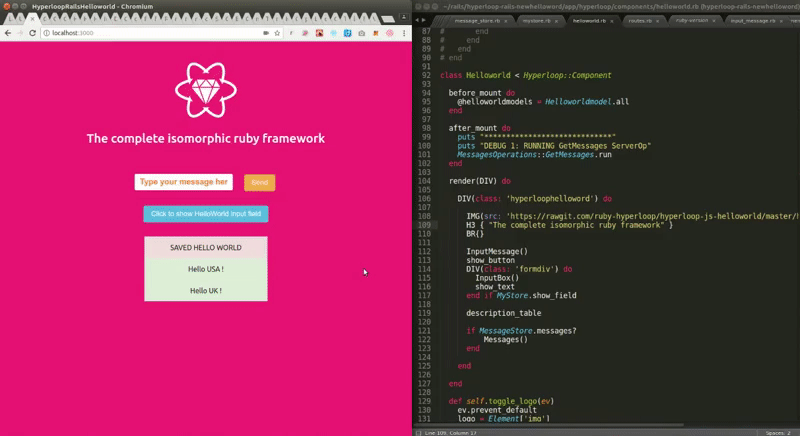Select the 'Hello UK !' row
Image resolution: width=800 pixels, height=436 pixels.
[206, 291]
